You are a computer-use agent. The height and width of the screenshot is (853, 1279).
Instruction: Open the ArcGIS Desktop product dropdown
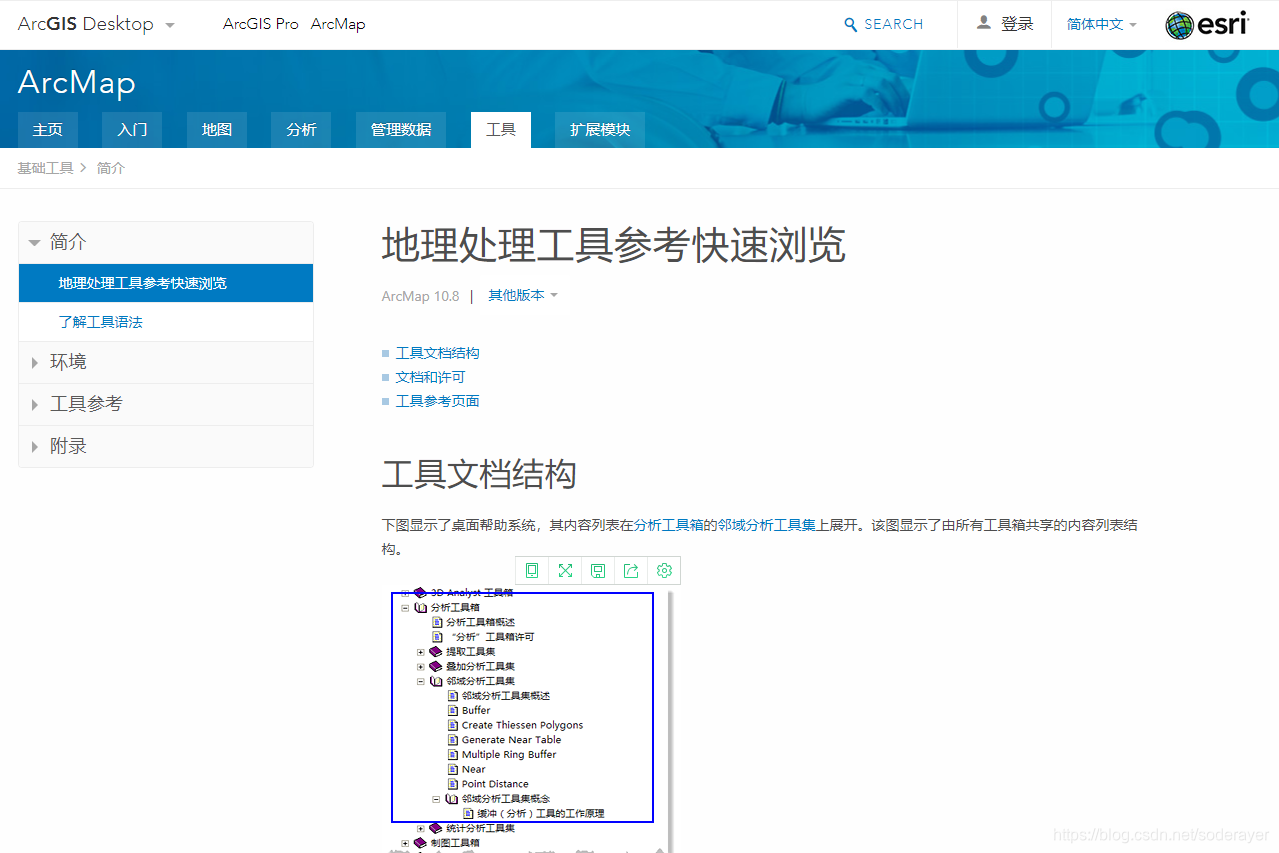pos(96,24)
